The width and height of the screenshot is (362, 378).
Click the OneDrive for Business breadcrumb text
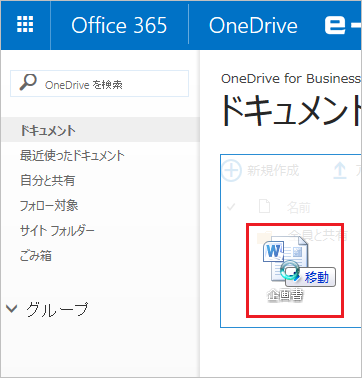291,78
